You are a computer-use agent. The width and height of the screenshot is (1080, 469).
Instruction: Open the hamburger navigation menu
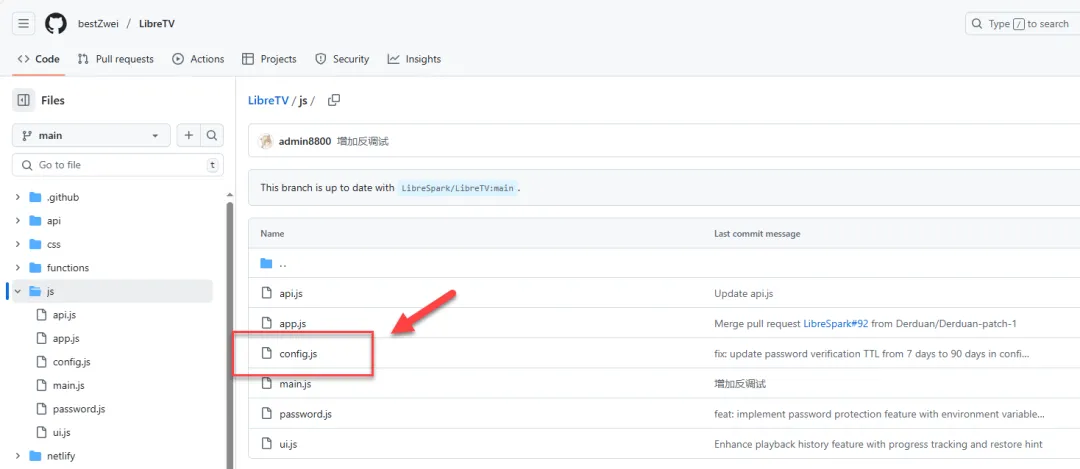[23, 23]
